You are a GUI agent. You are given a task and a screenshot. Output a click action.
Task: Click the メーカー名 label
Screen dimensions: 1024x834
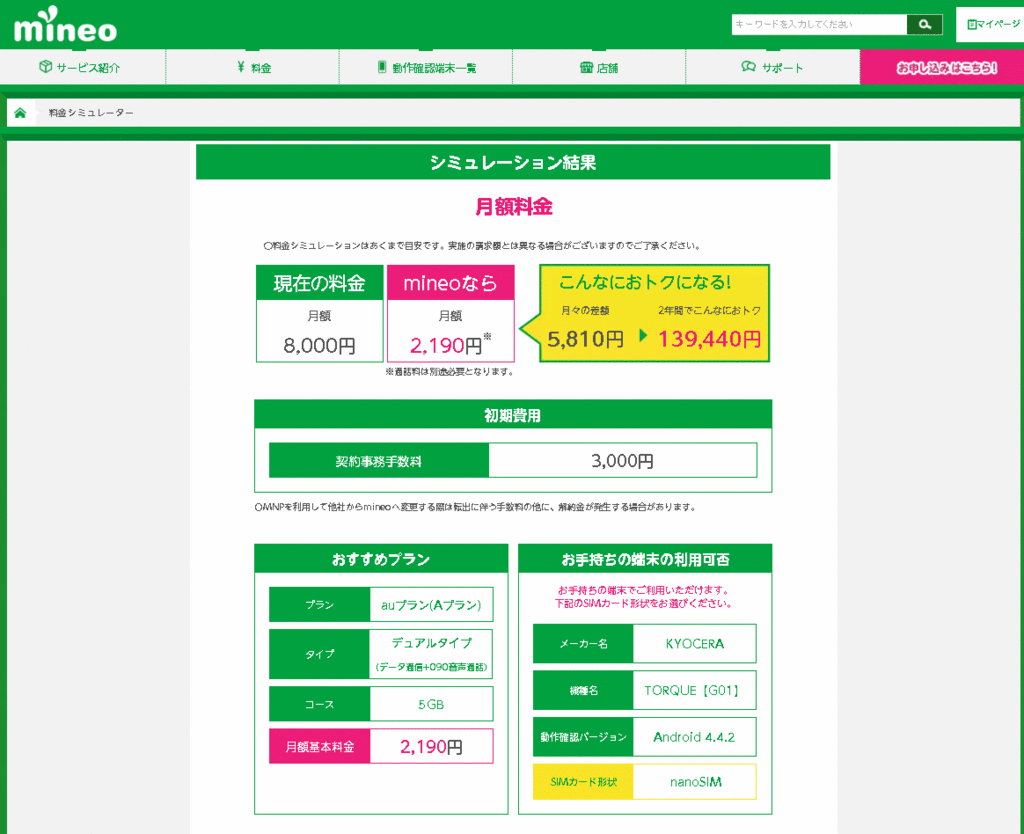pos(583,643)
